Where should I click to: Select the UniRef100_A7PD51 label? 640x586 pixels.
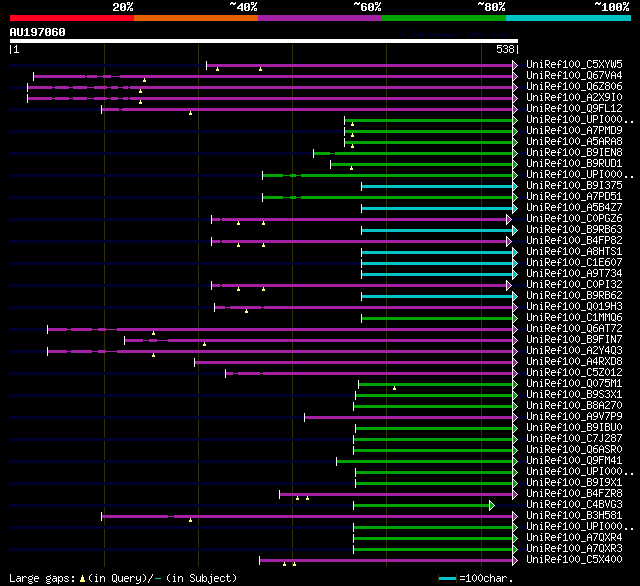click(574, 197)
